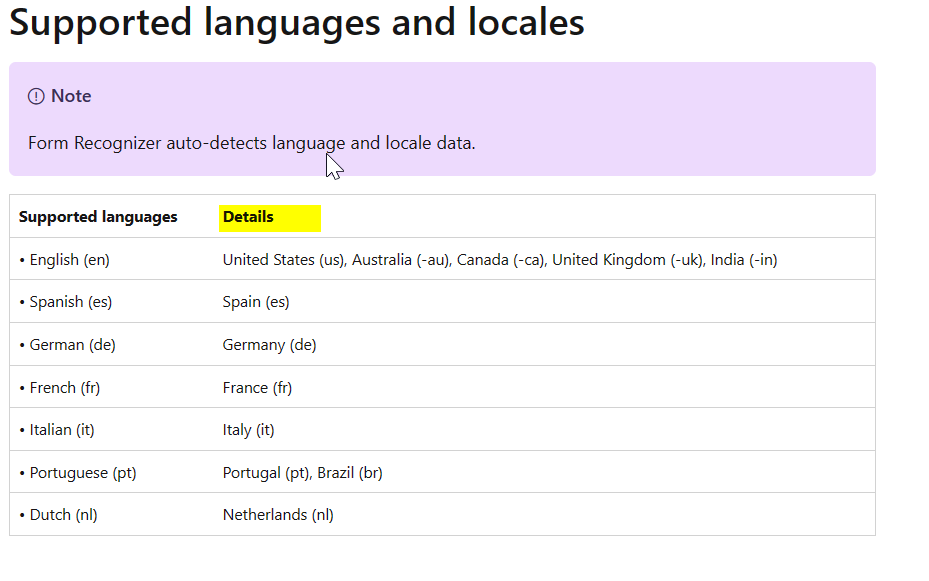The image size is (929, 581).
Task: Click the Note info icon
Action: click(x=36, y=96)
